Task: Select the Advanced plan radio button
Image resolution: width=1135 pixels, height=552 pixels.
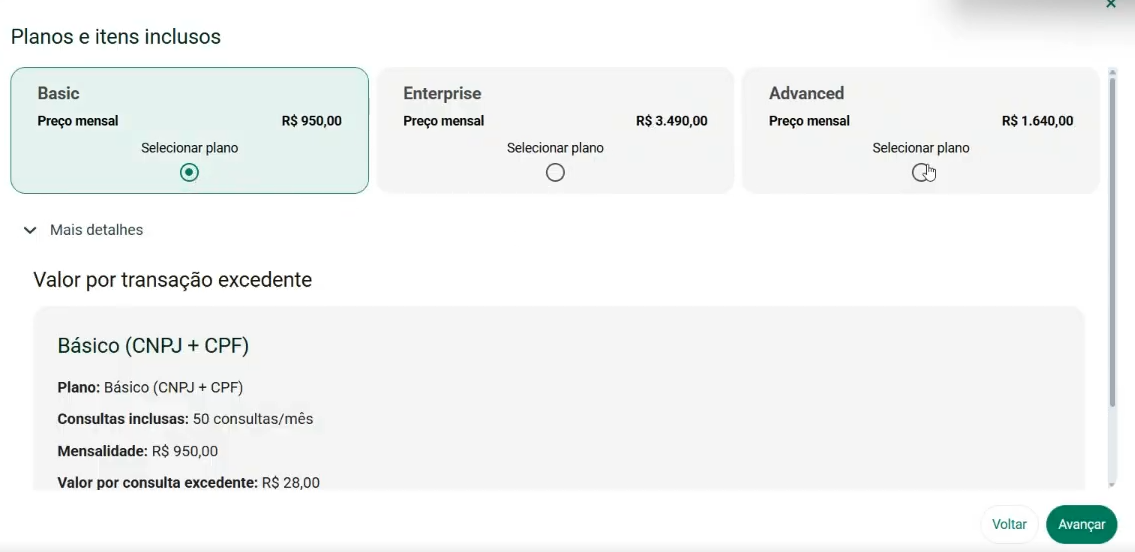Action: (921, 173)
